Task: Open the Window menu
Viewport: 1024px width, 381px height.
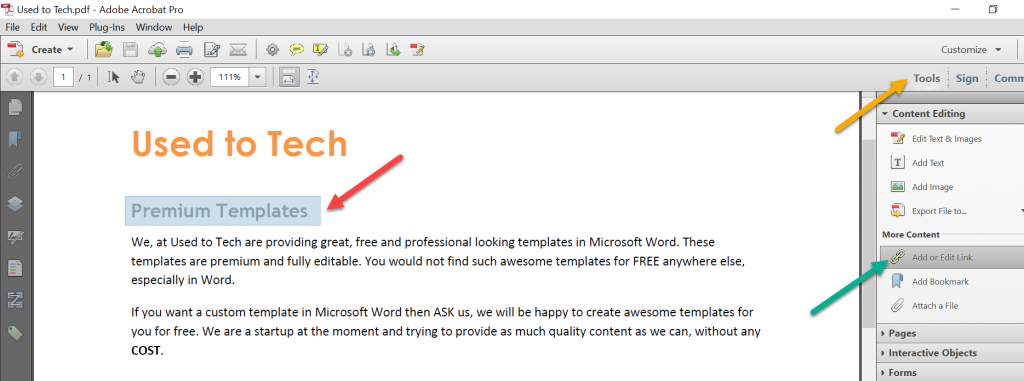Action: coord(154,27)
